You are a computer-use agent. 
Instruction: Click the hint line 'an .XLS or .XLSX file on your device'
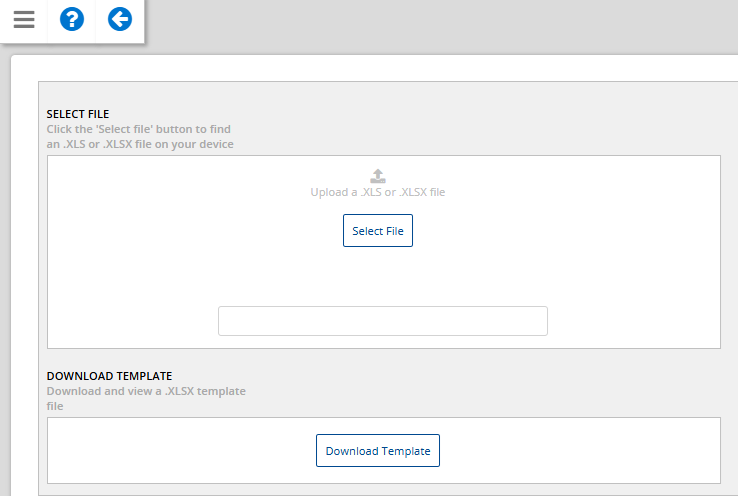pos(140,144)
